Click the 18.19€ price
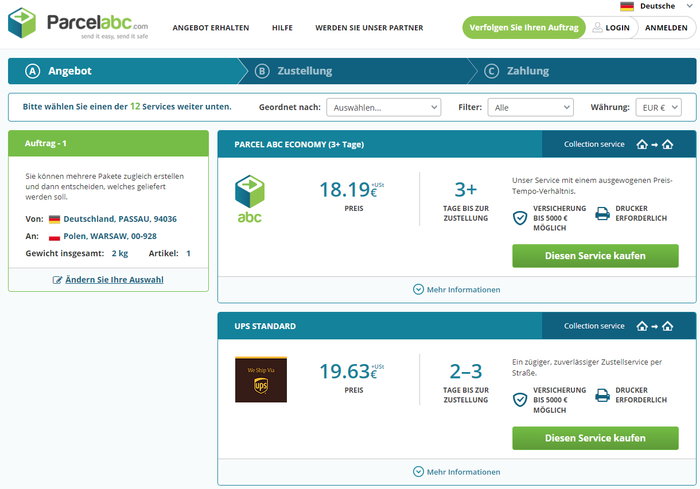The image size is (700, 489). [351, 190]
